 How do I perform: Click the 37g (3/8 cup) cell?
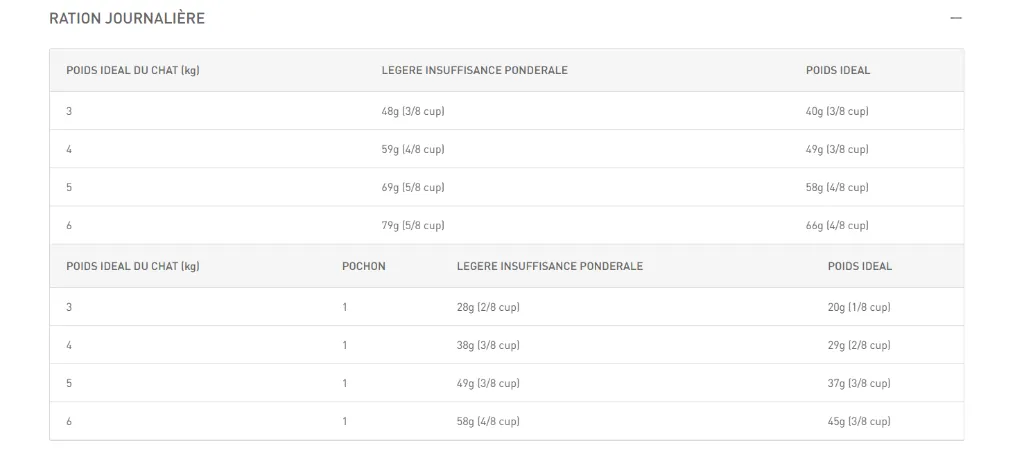point(858,383)
